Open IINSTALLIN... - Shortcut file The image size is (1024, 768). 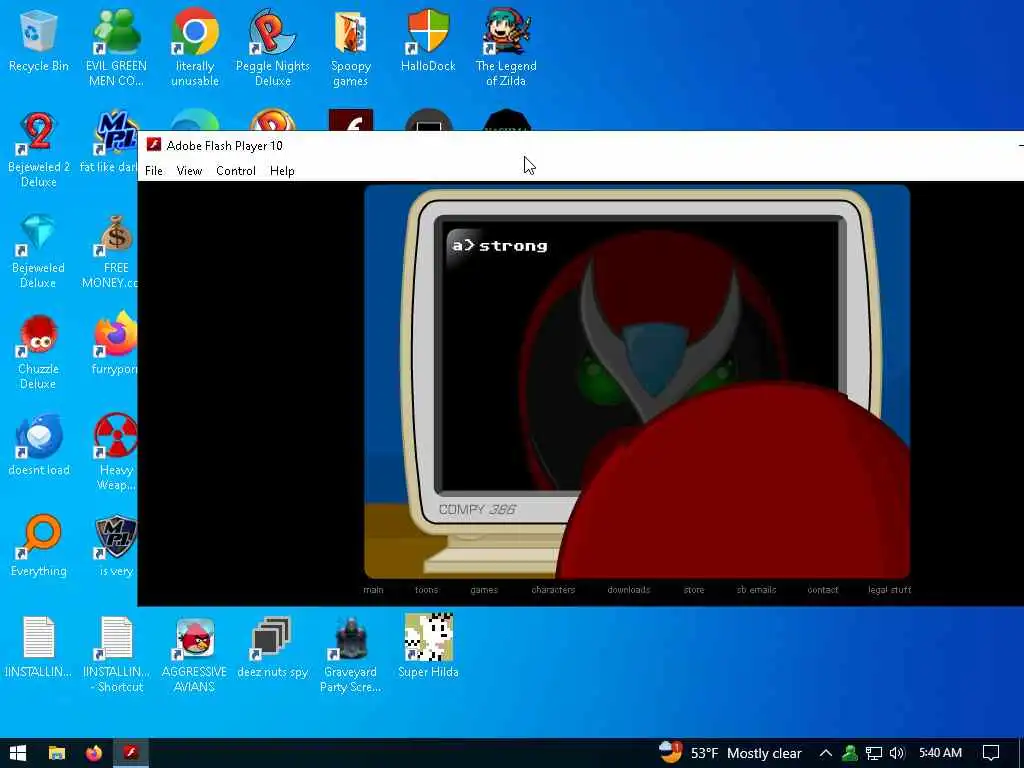point(116,654)
